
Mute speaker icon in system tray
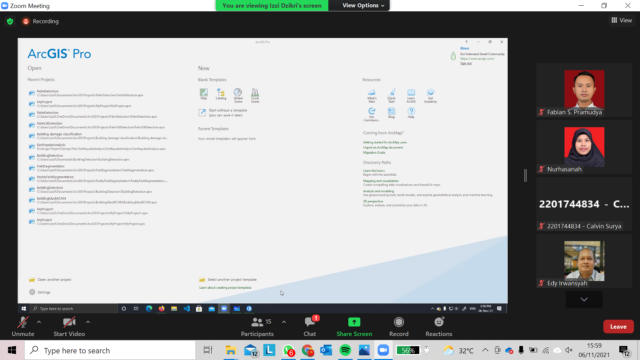(x=569, y=350)
